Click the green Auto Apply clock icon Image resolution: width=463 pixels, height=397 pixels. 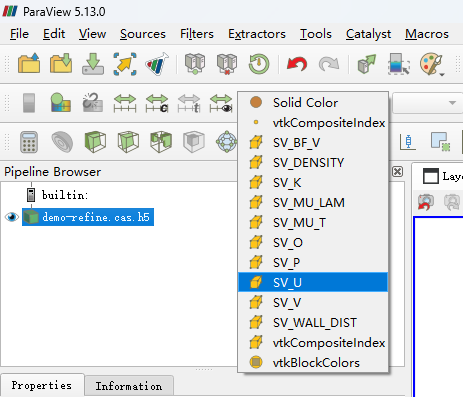tap(259, 63)
